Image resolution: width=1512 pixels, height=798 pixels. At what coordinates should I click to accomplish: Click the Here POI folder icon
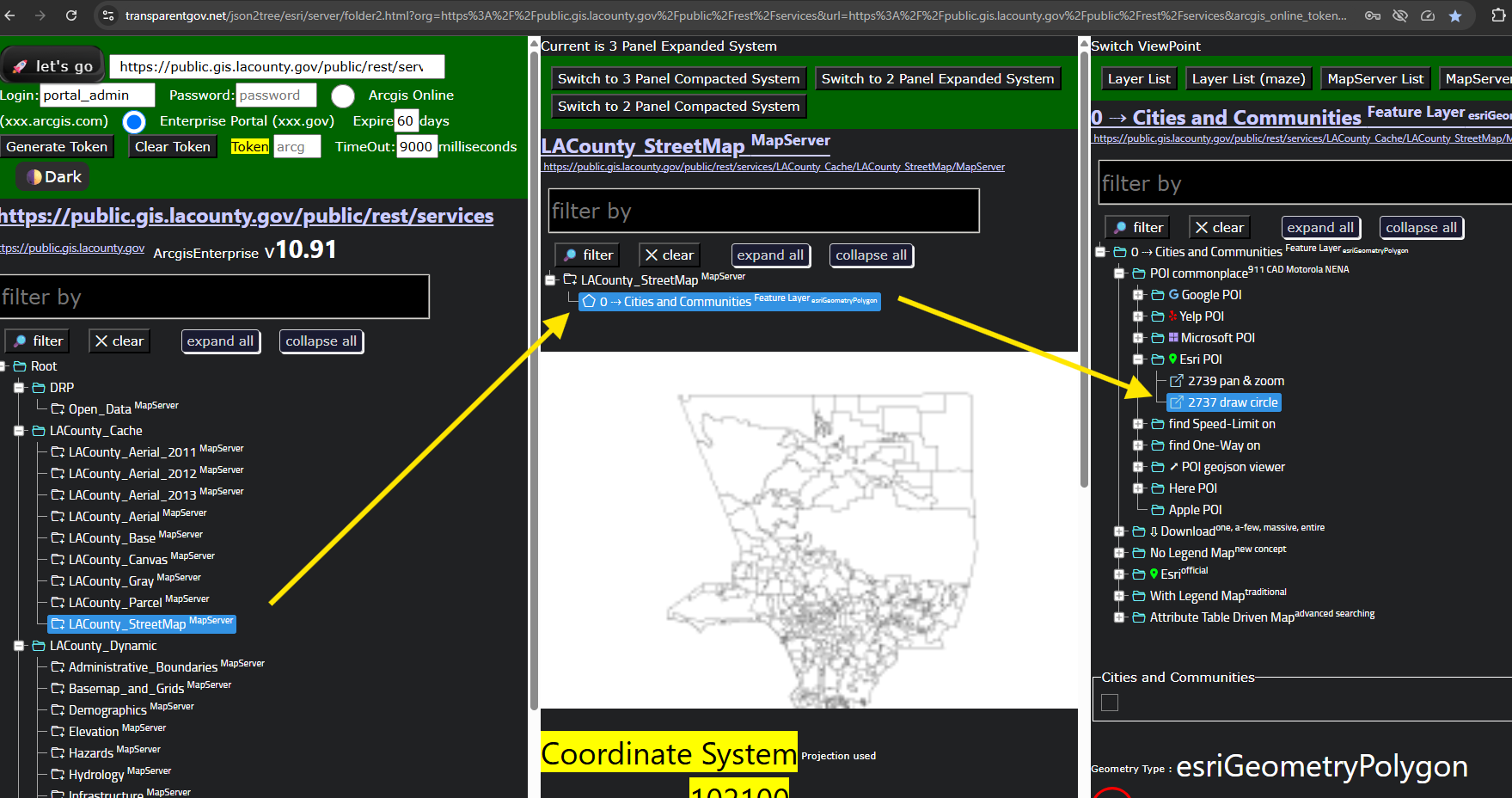1158,488
